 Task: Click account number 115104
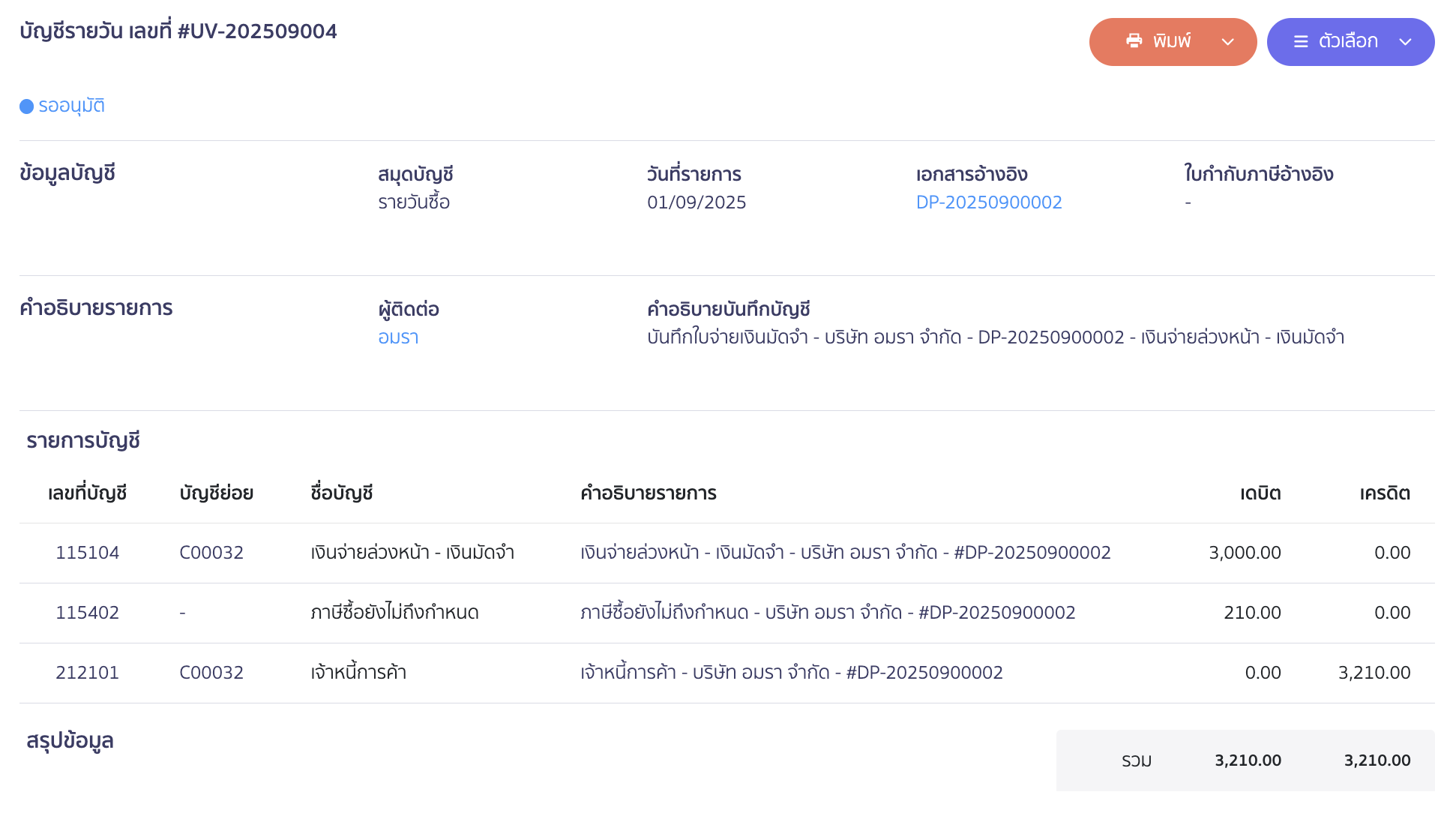(x=87, y=553)
